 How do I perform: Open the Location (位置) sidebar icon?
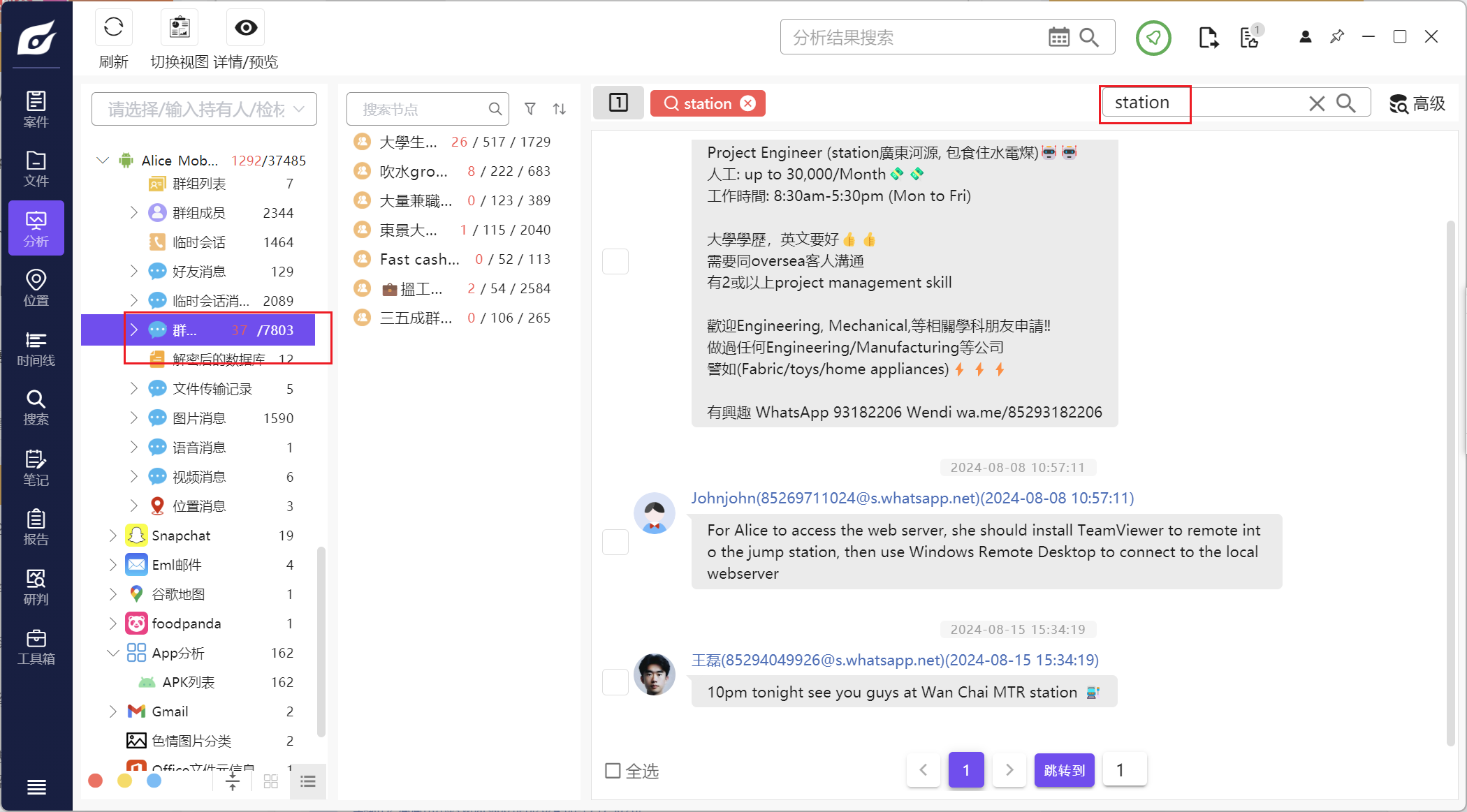(x=36, y=288)
